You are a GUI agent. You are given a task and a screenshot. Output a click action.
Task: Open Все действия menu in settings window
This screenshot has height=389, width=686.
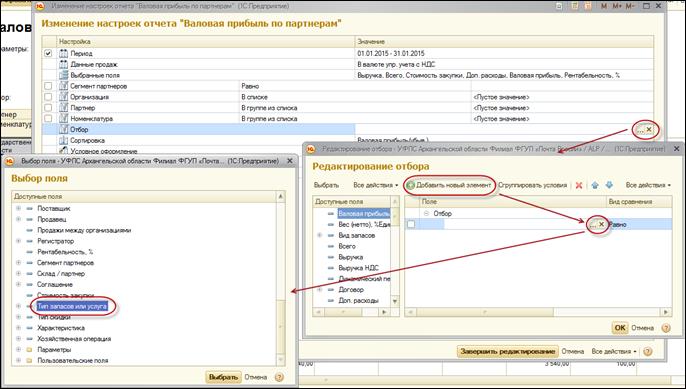point(614,351)
